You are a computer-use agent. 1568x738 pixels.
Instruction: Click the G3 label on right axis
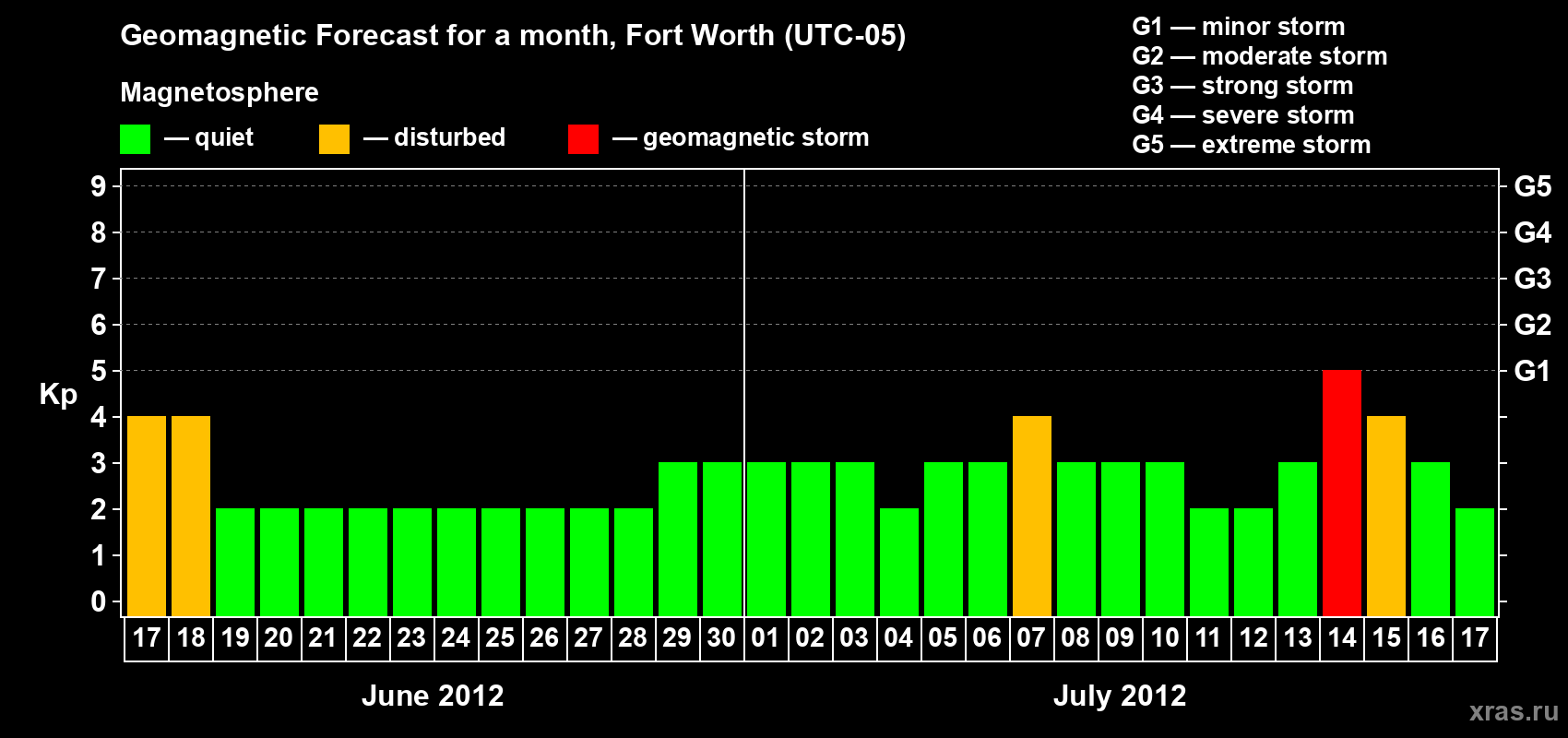coord(1533,279)
